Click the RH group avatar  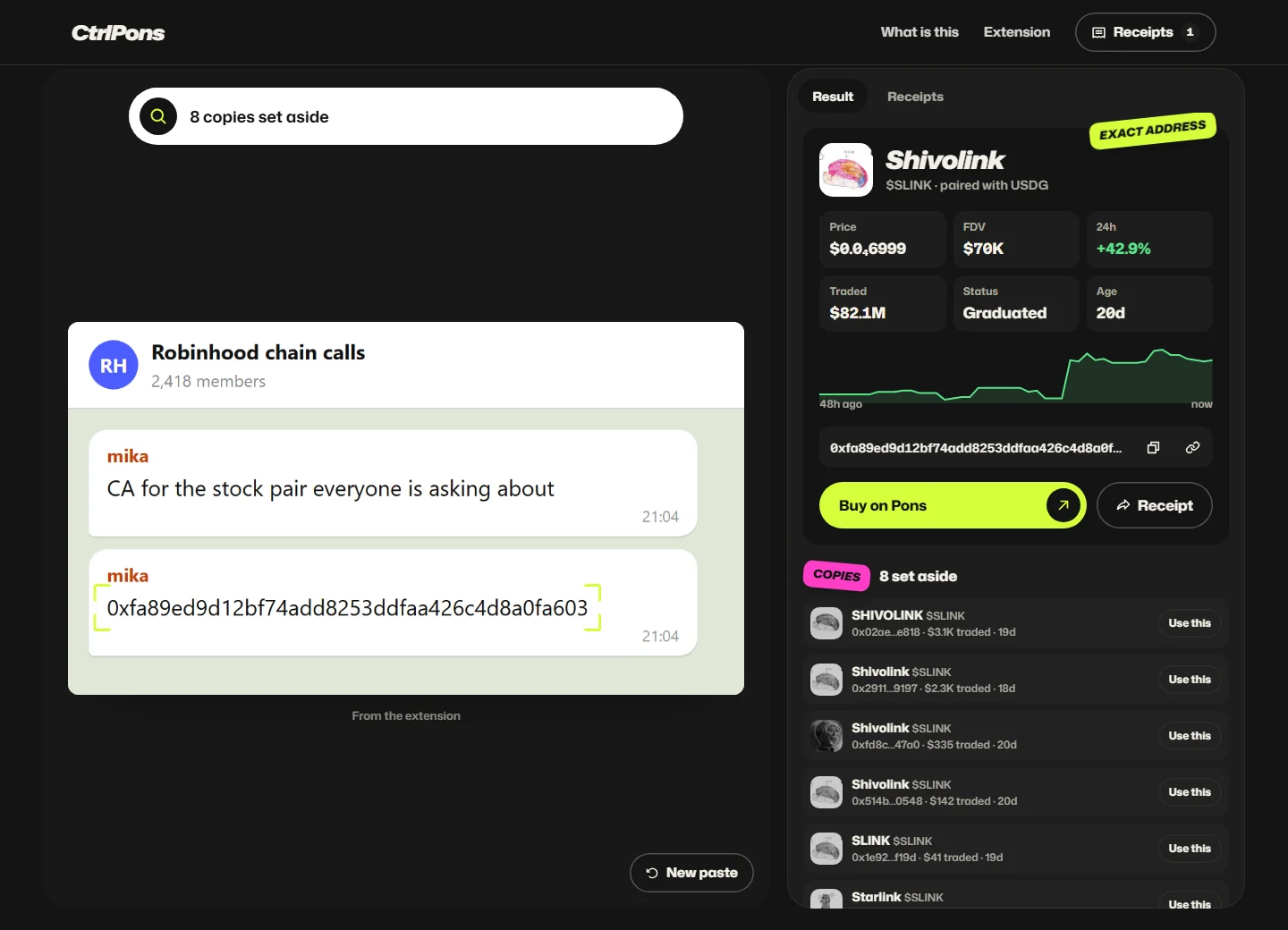(114, 365)
